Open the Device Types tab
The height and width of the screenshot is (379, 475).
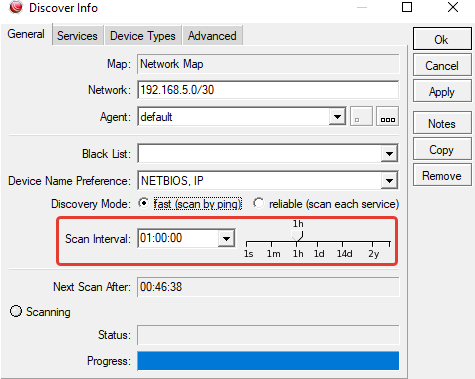coord(143,36)
